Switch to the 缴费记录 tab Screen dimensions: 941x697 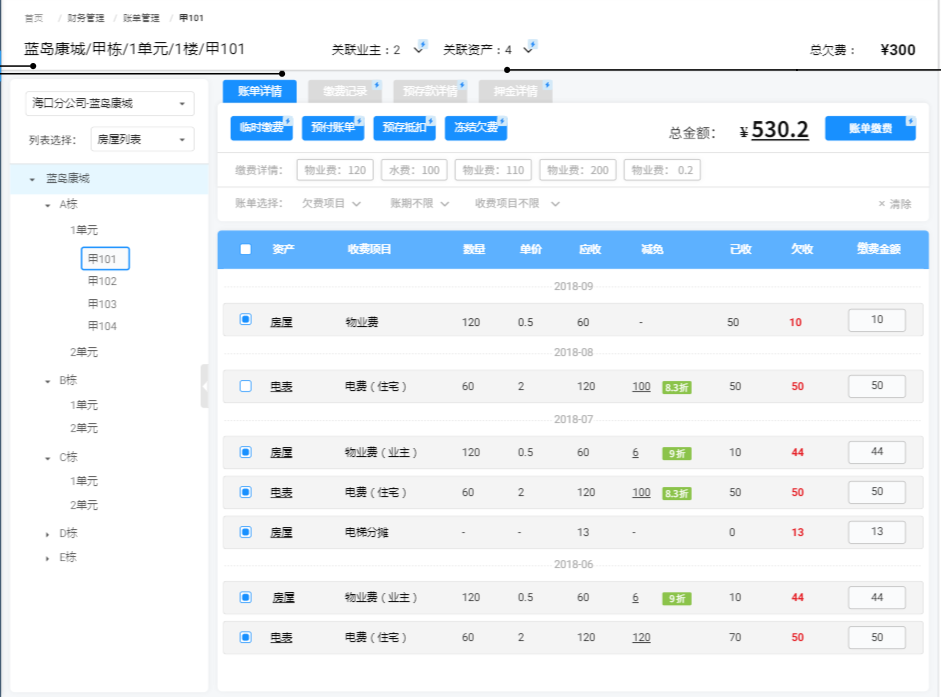tap(345, 91)
